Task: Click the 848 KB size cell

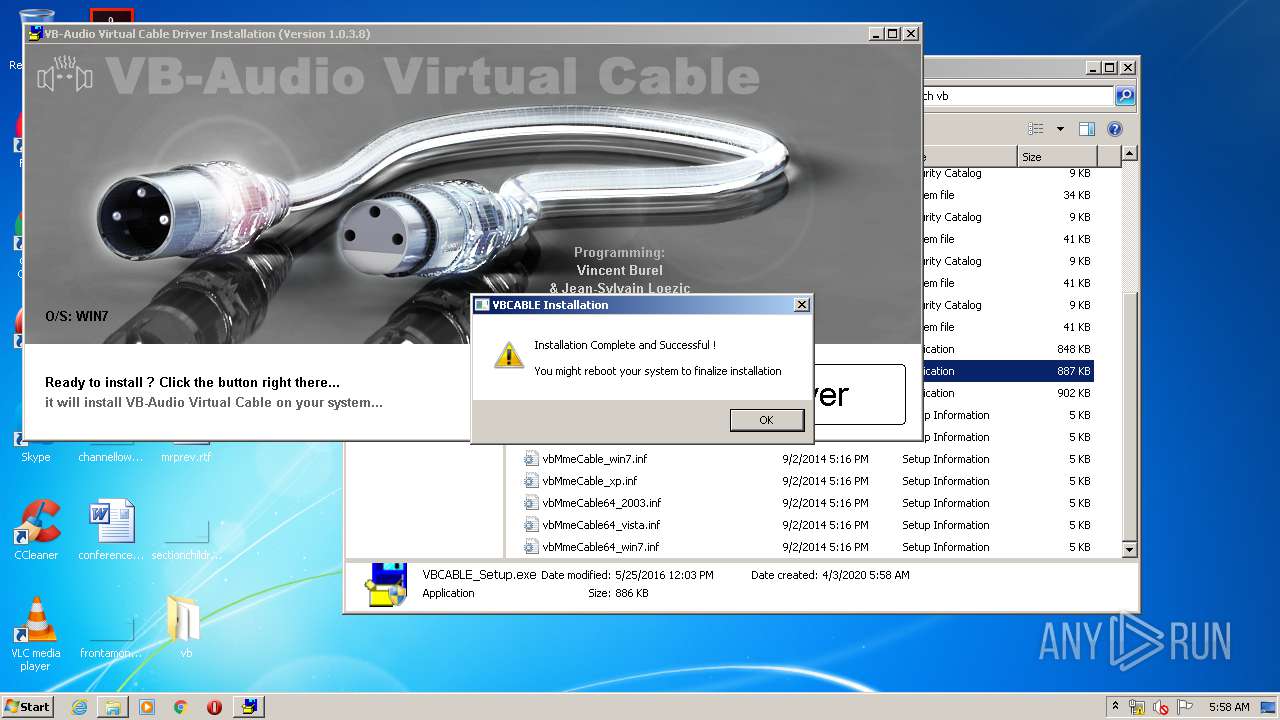Action: tap(1073, 349)
